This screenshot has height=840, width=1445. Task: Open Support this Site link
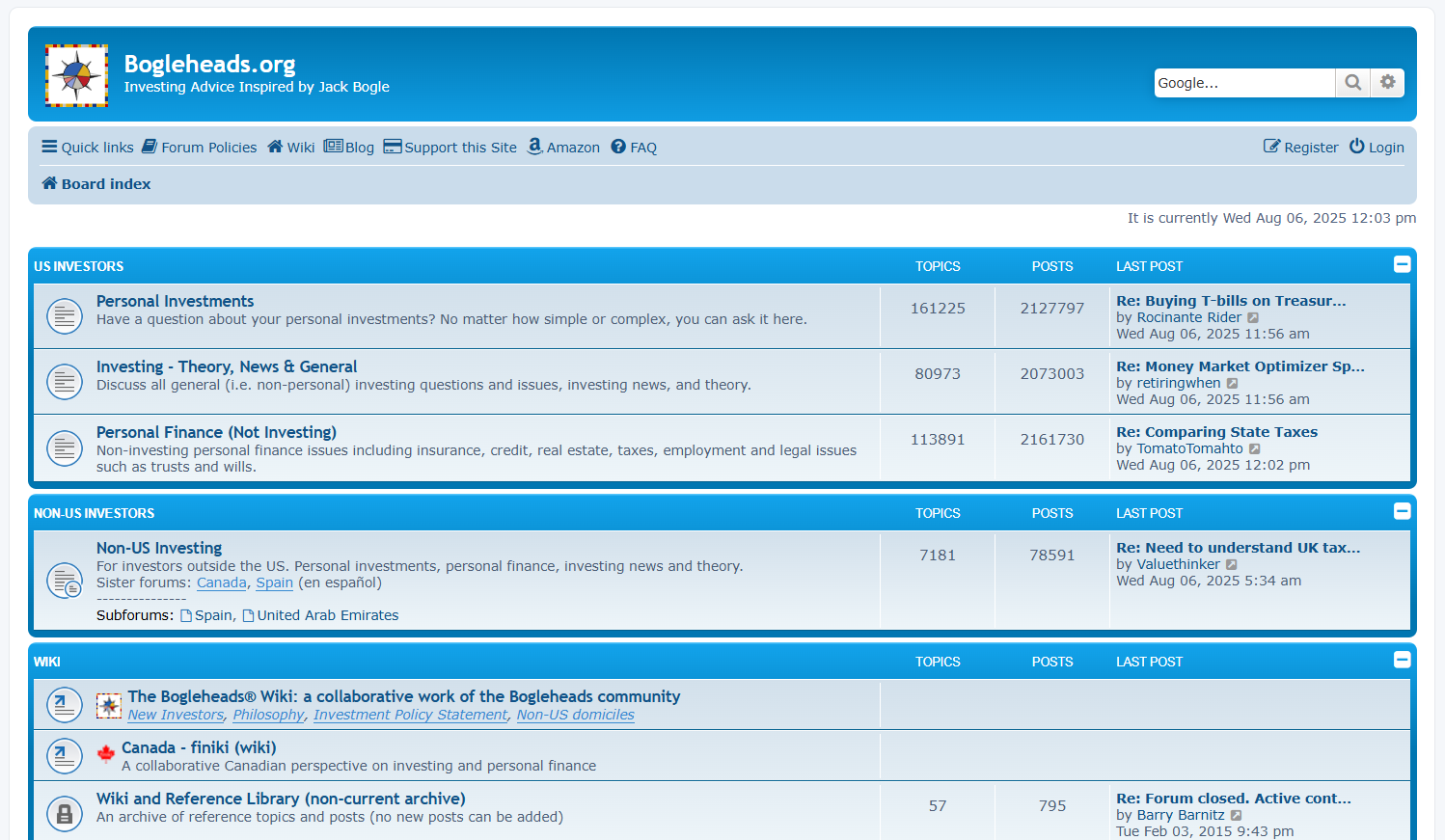point(450,148)
